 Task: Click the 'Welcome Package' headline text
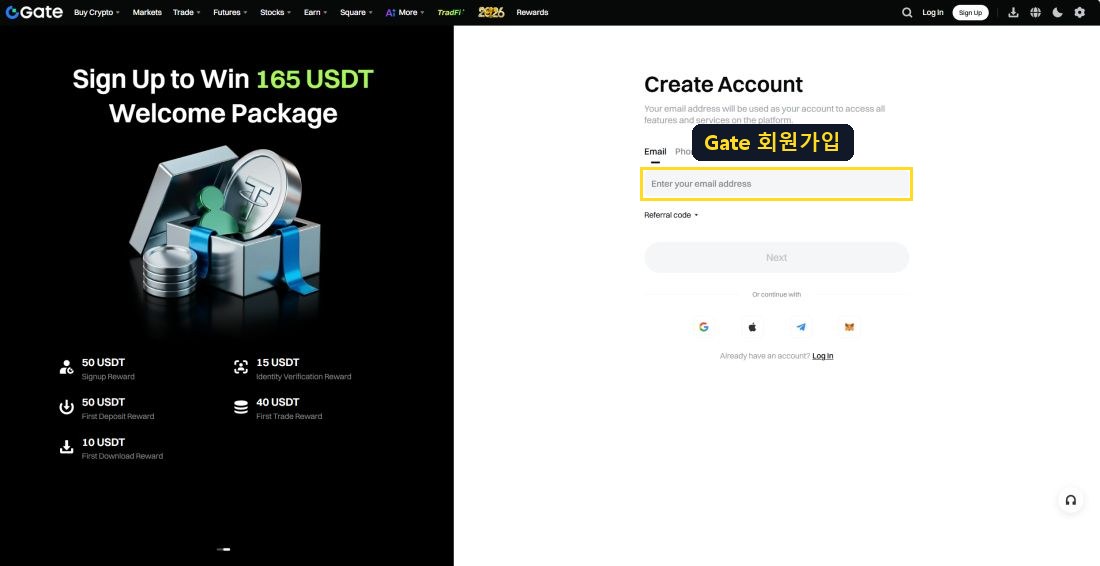[x=223, y=114]
